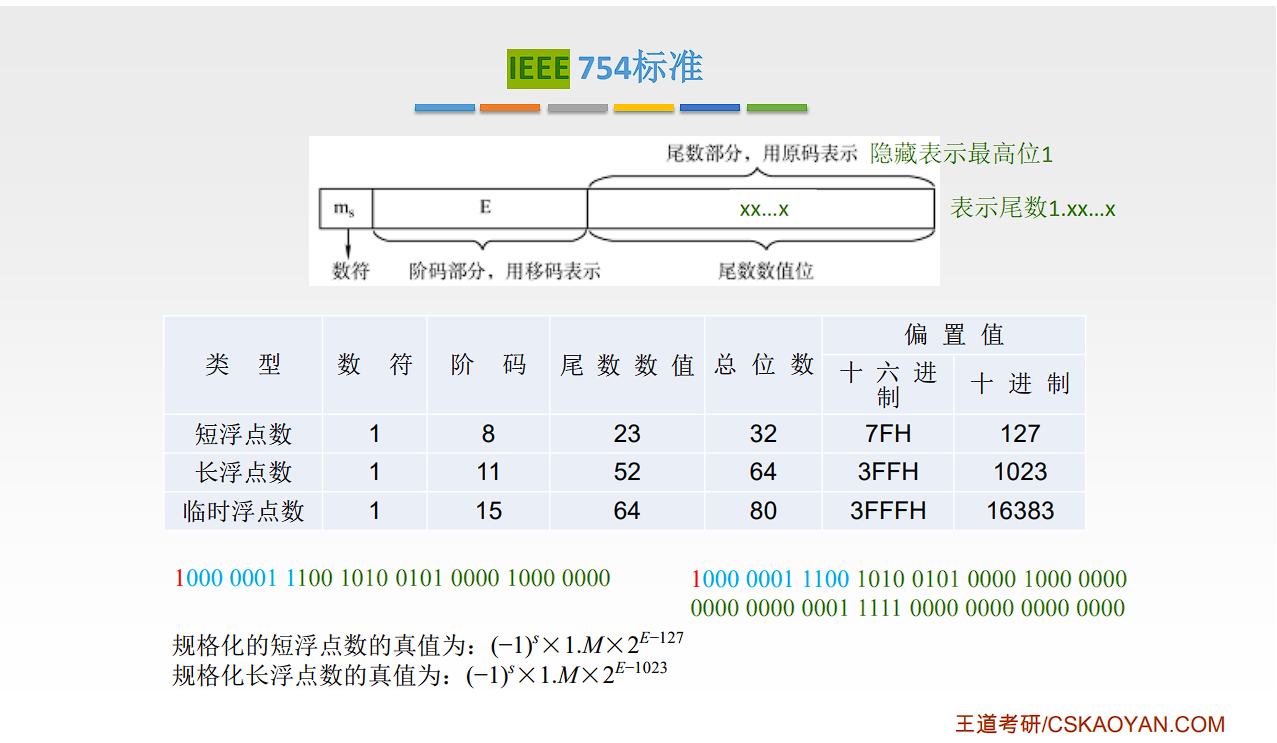The width and height of the screenshot is (1277, 743).
Task: Select the "3FFFH" hex bias cell
Action: click(888, 511)
